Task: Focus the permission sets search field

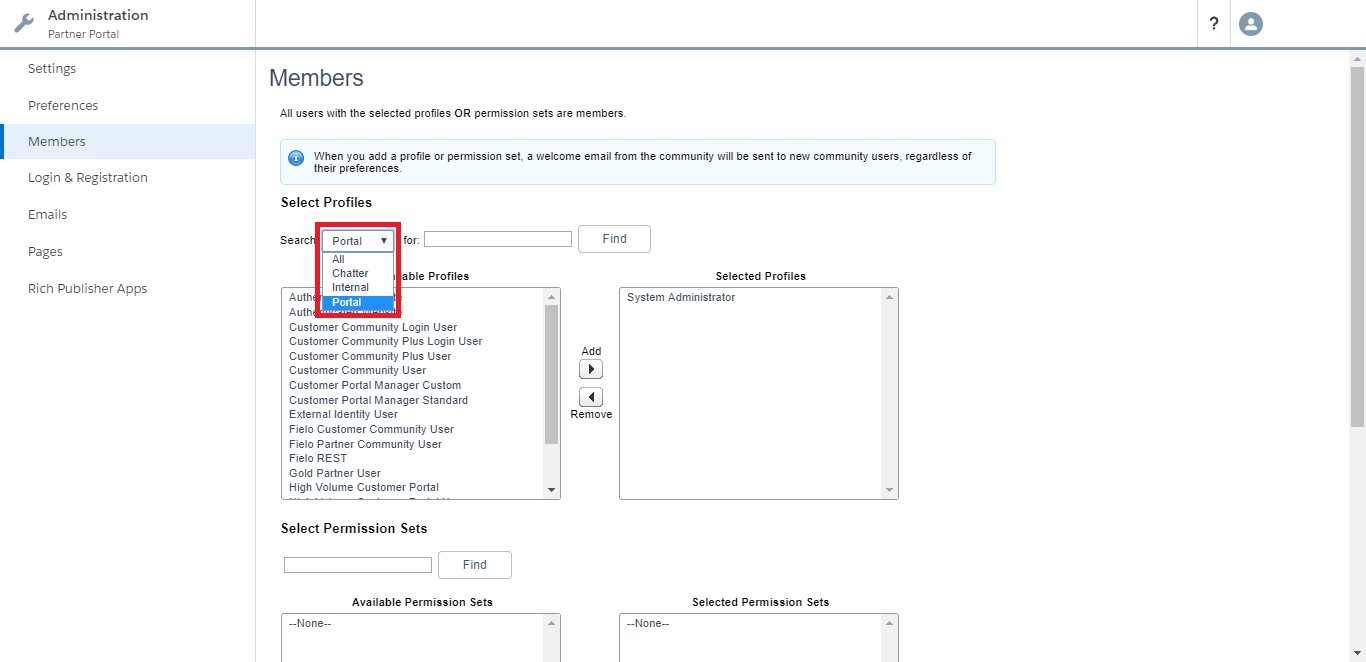Action: pos(358,565)
